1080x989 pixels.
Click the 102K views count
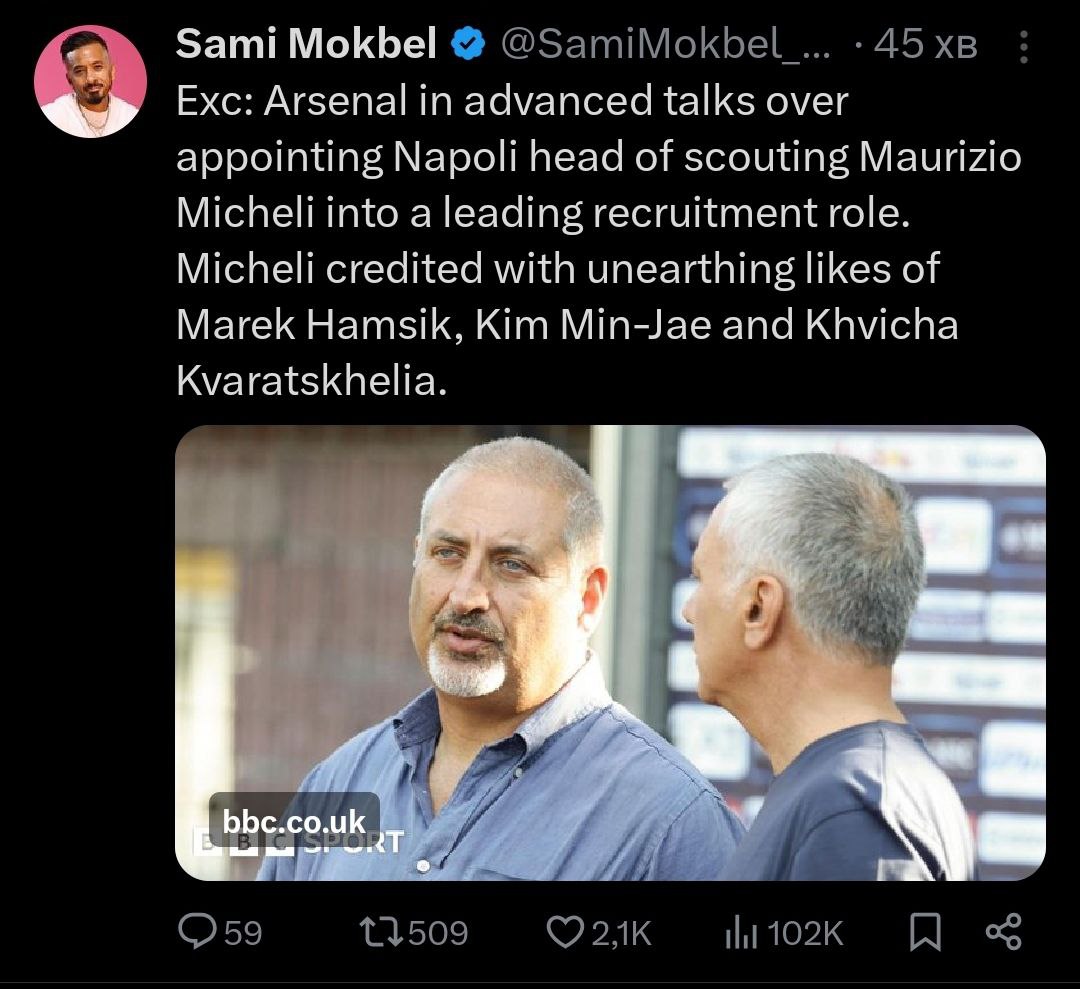(x=806, y=933)
